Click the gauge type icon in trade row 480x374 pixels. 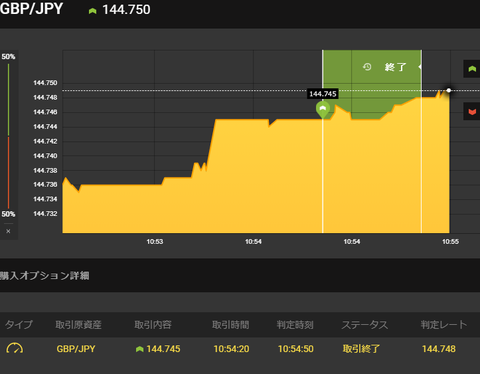[15, 348]
